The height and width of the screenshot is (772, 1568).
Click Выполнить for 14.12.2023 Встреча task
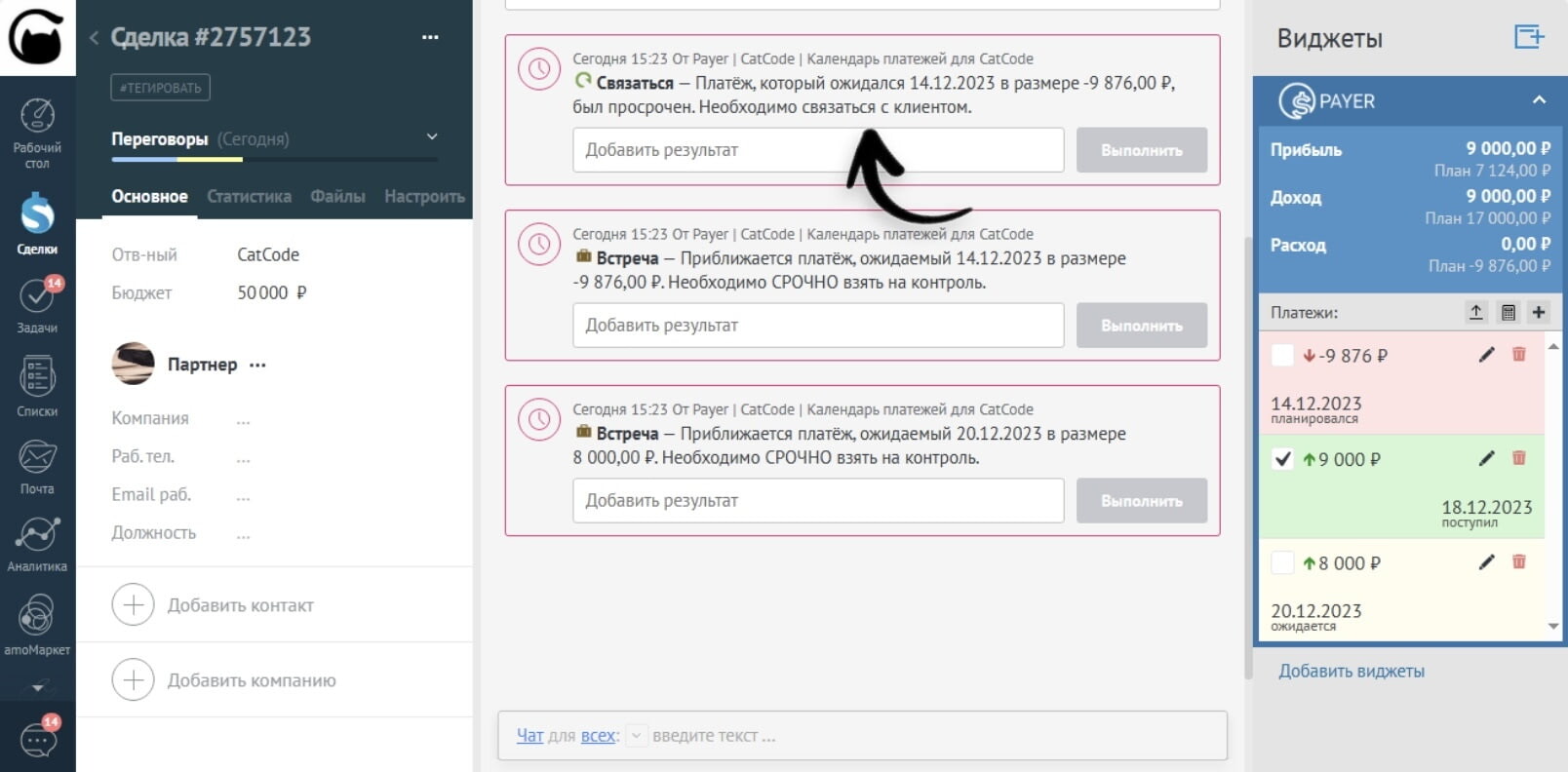[1142, 326]
